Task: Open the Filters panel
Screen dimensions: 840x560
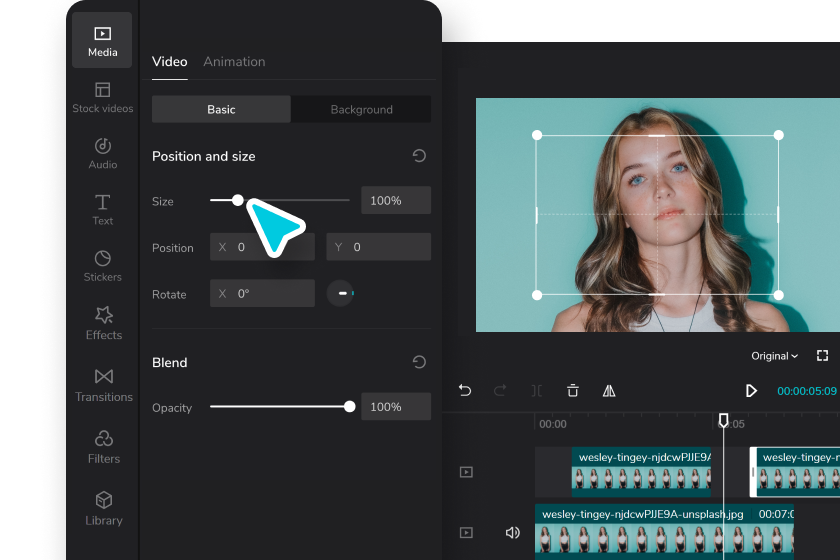Action: point(103,447)
